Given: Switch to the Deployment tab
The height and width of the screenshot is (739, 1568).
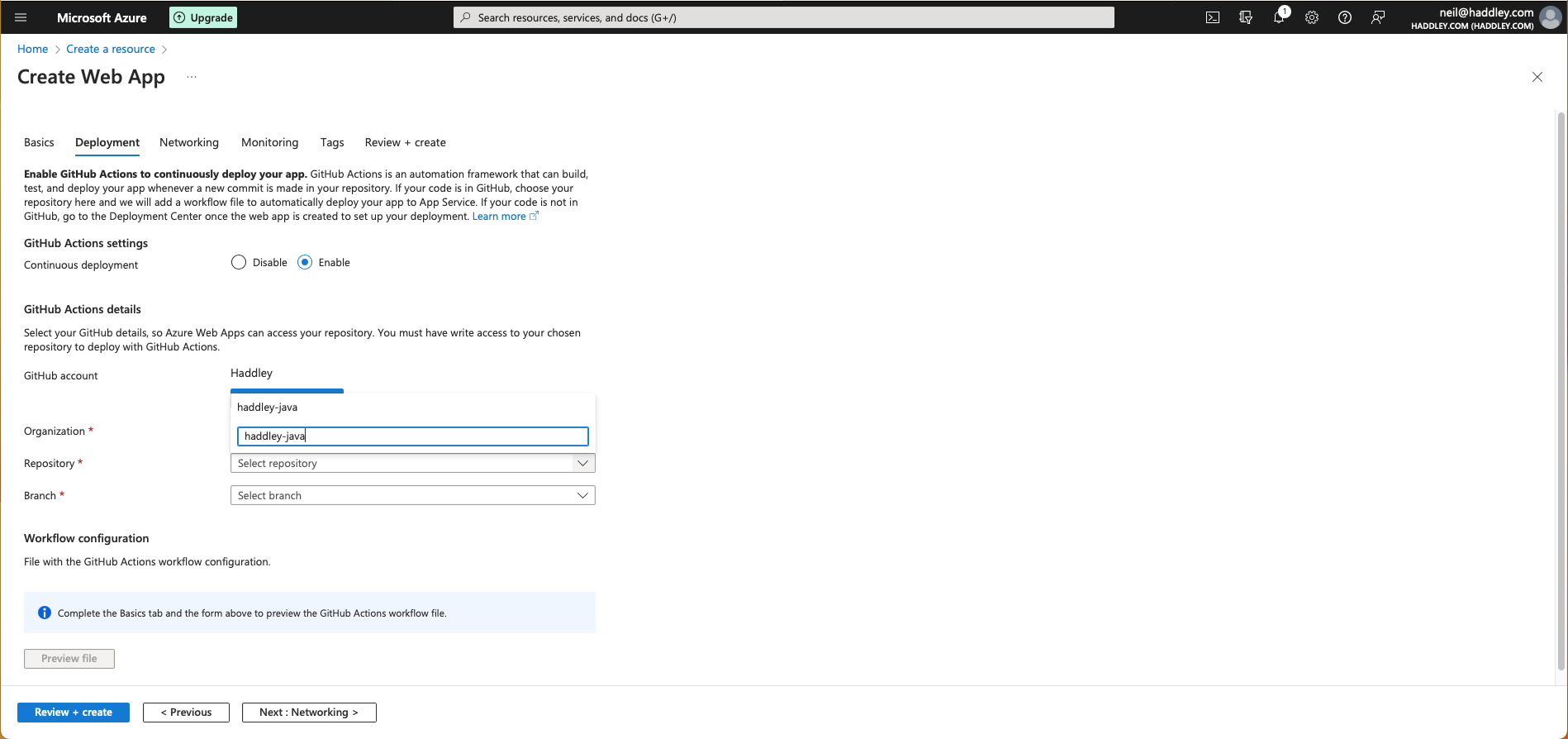Looking at the screenshot, I should point(107,142).
